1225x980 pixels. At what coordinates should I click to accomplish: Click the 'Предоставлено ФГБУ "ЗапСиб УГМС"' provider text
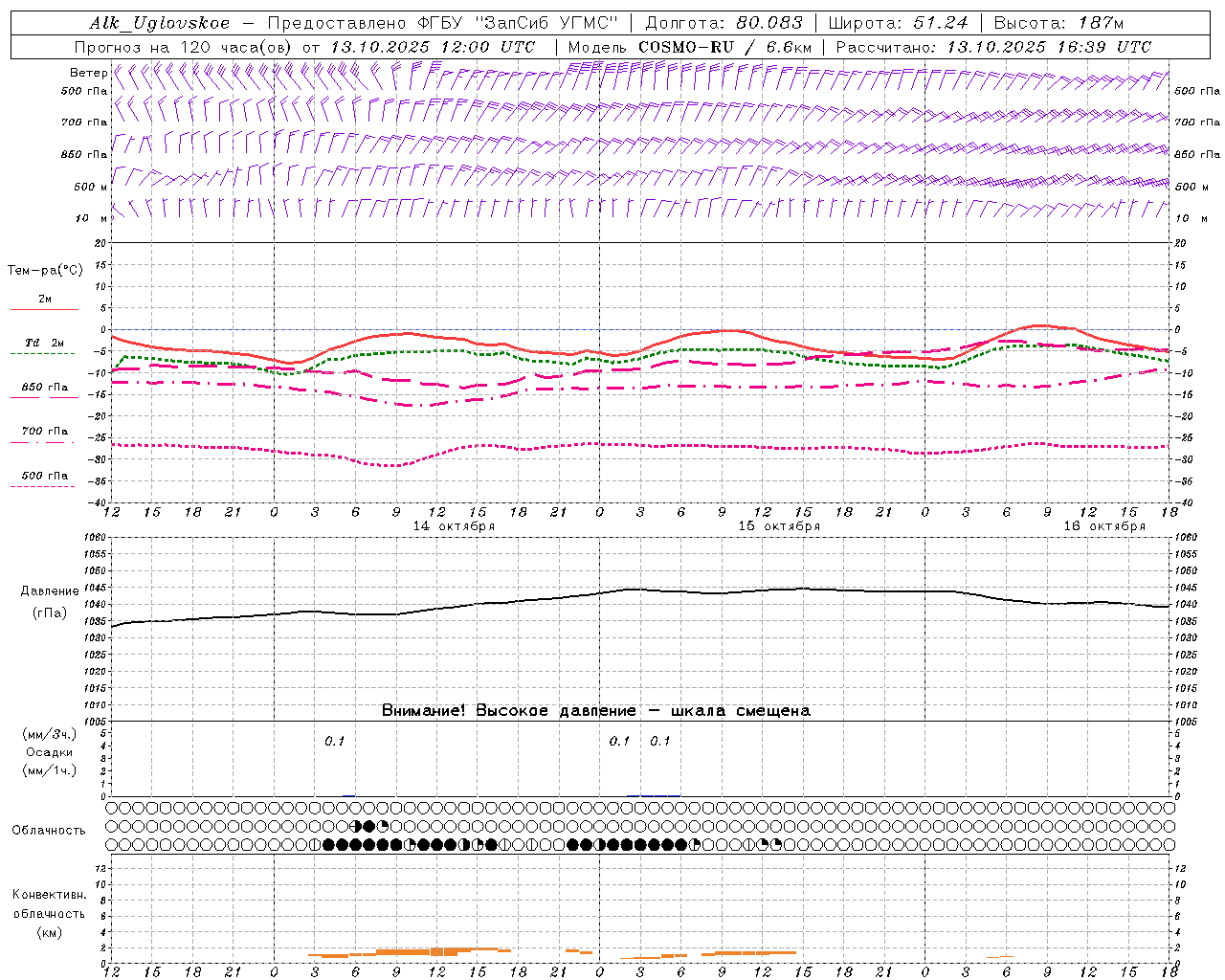[443, 23]
